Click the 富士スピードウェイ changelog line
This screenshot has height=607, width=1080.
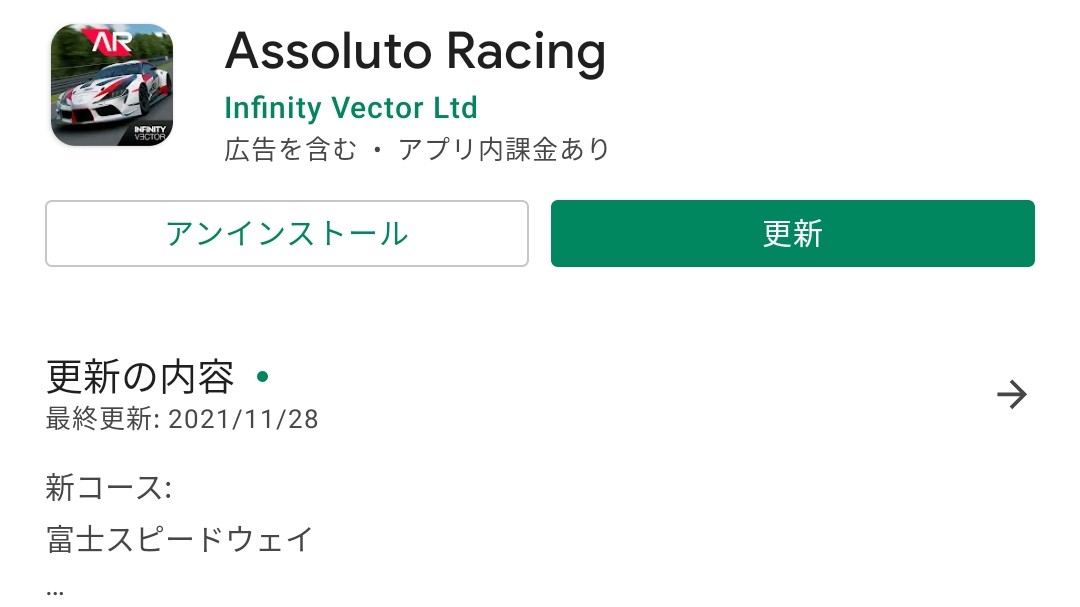click(180, 539)
